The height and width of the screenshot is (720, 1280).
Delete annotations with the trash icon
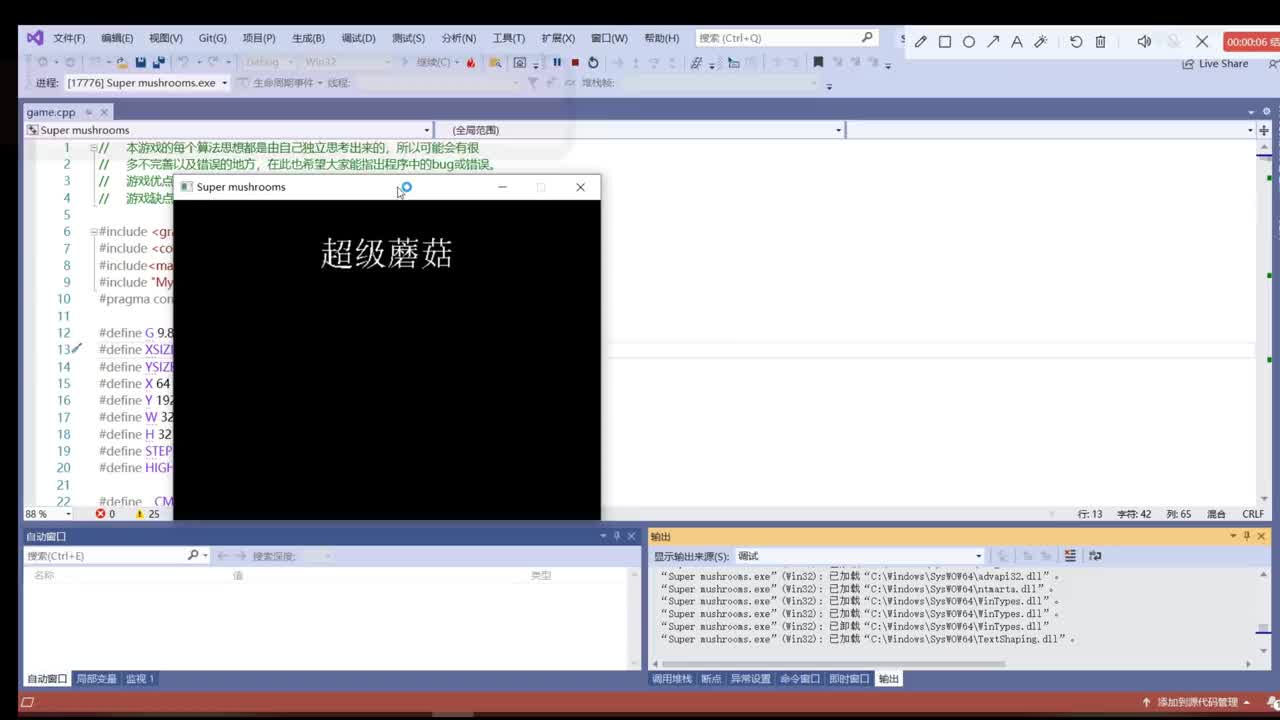tap(1100, 42)
